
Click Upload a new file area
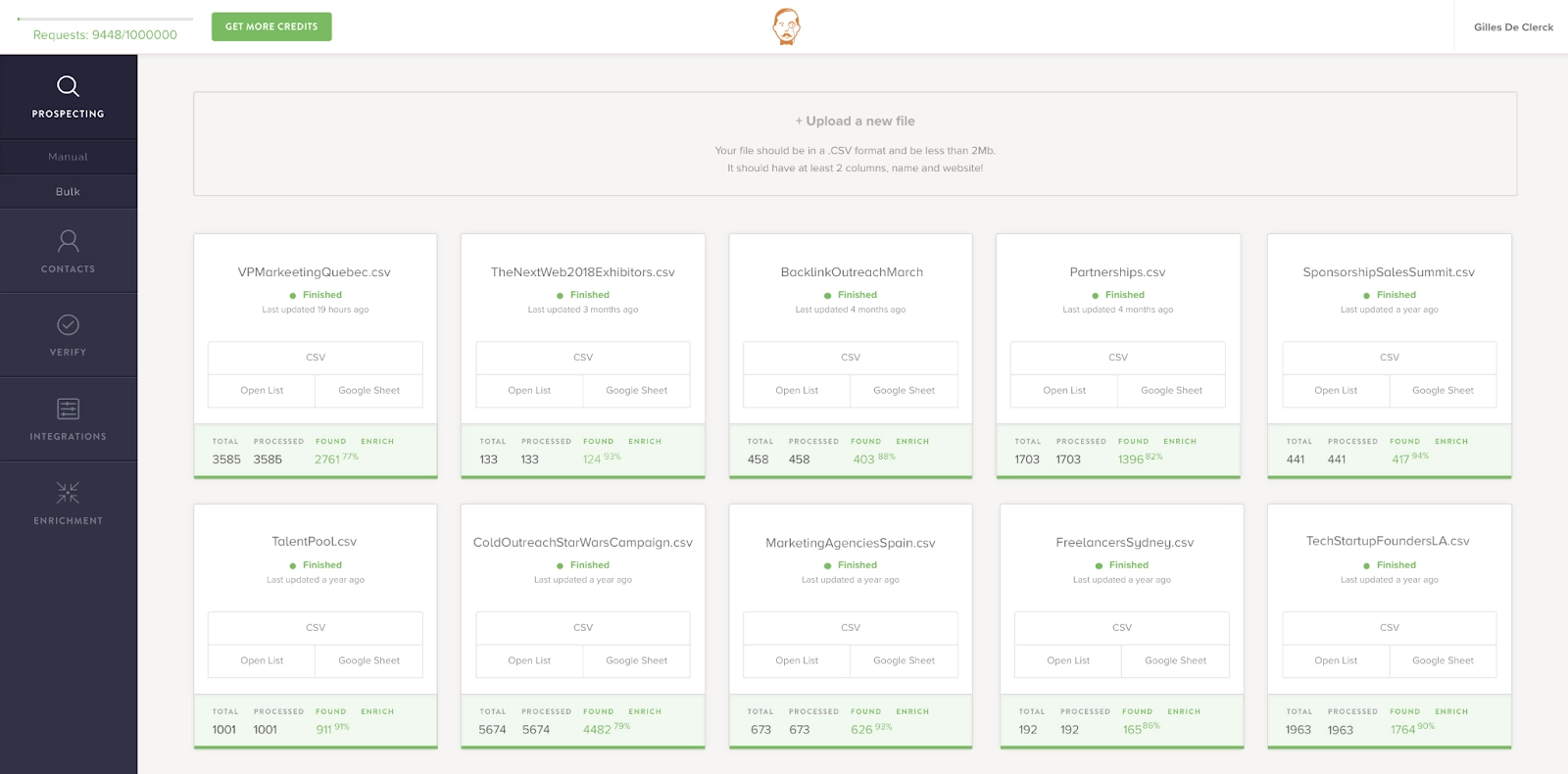pos(855,144)
